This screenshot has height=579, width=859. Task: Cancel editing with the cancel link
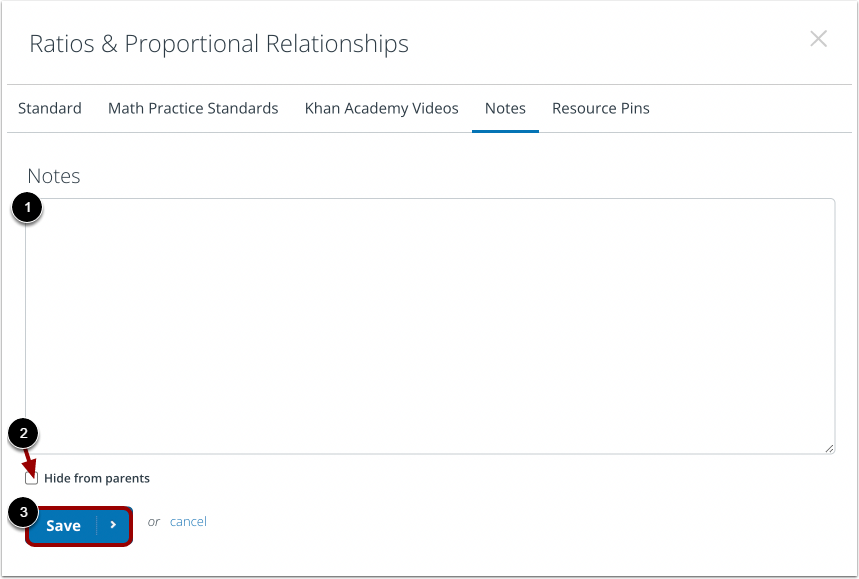coord(188,521)
